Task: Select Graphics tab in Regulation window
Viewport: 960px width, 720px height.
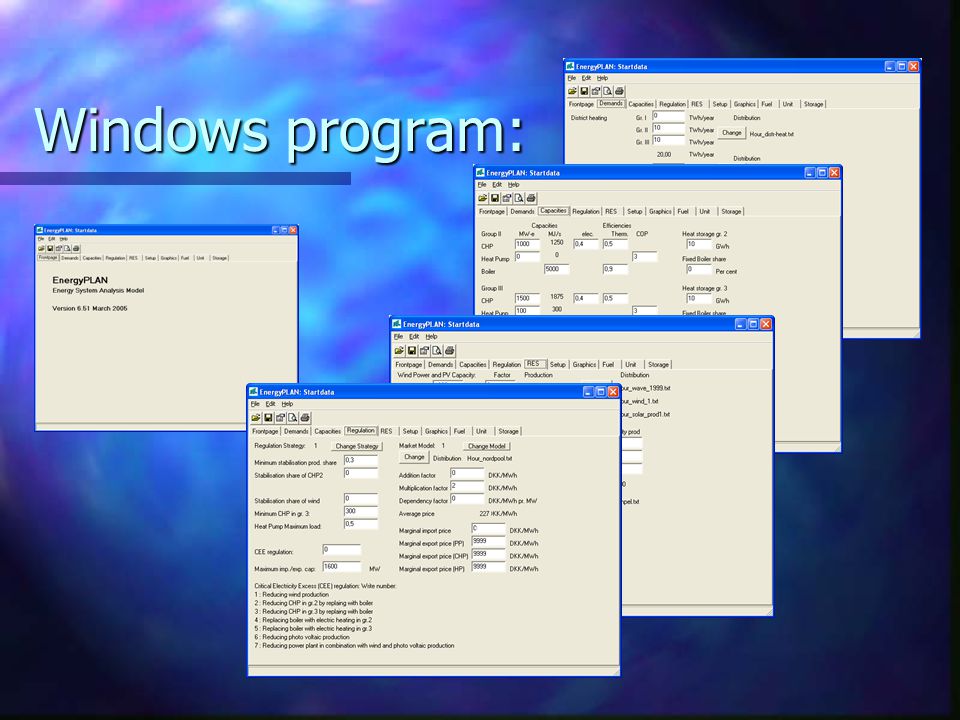Action: 436,431
